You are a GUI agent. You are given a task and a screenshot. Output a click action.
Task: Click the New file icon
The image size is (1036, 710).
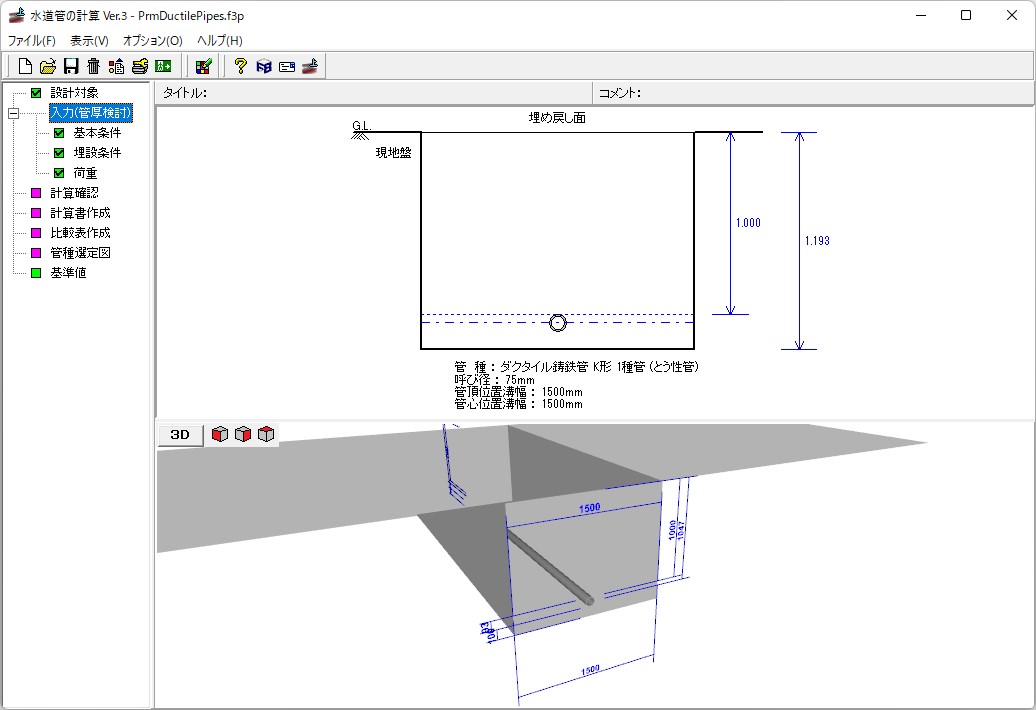pyautogui.click(x=26, y=66)
